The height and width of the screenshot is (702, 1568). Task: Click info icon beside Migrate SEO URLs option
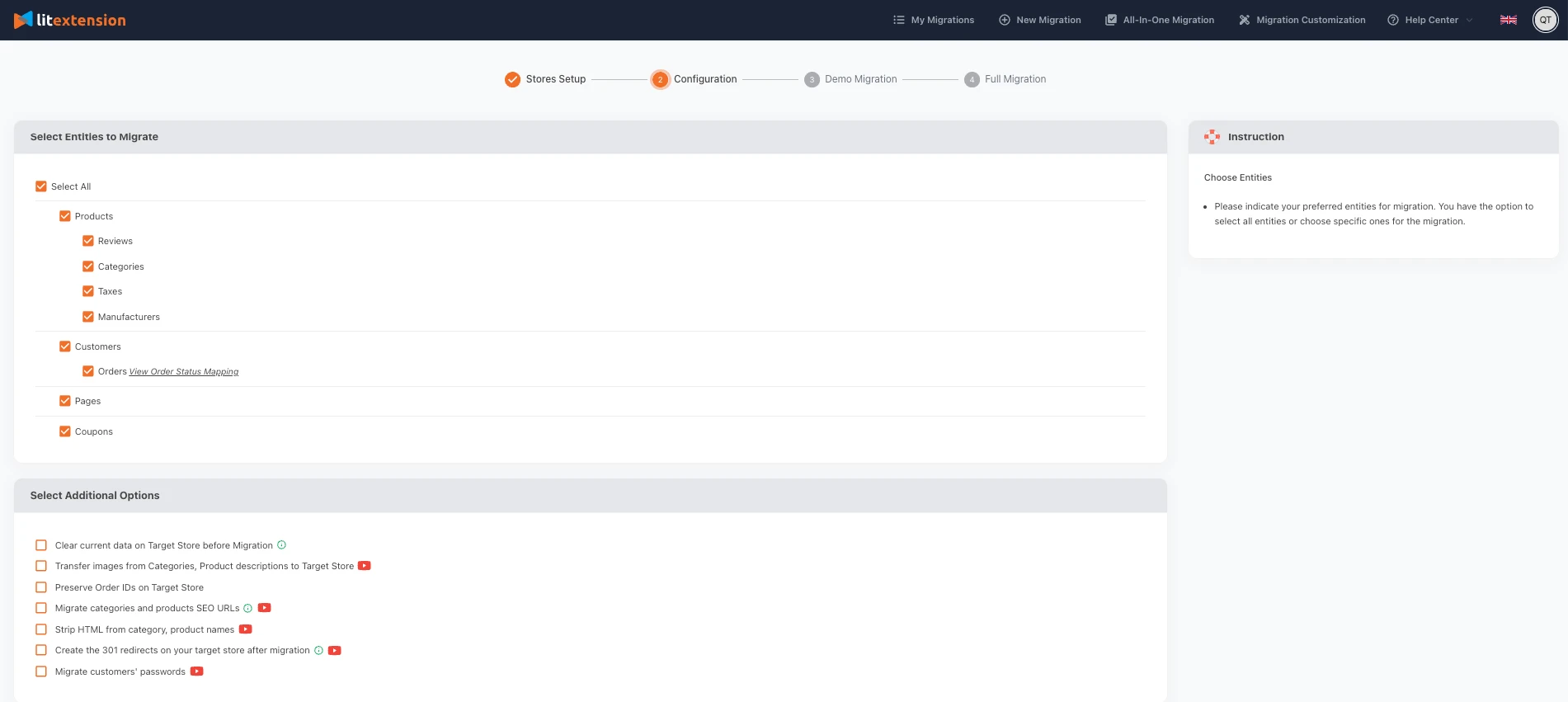click(x=247, y=608)
